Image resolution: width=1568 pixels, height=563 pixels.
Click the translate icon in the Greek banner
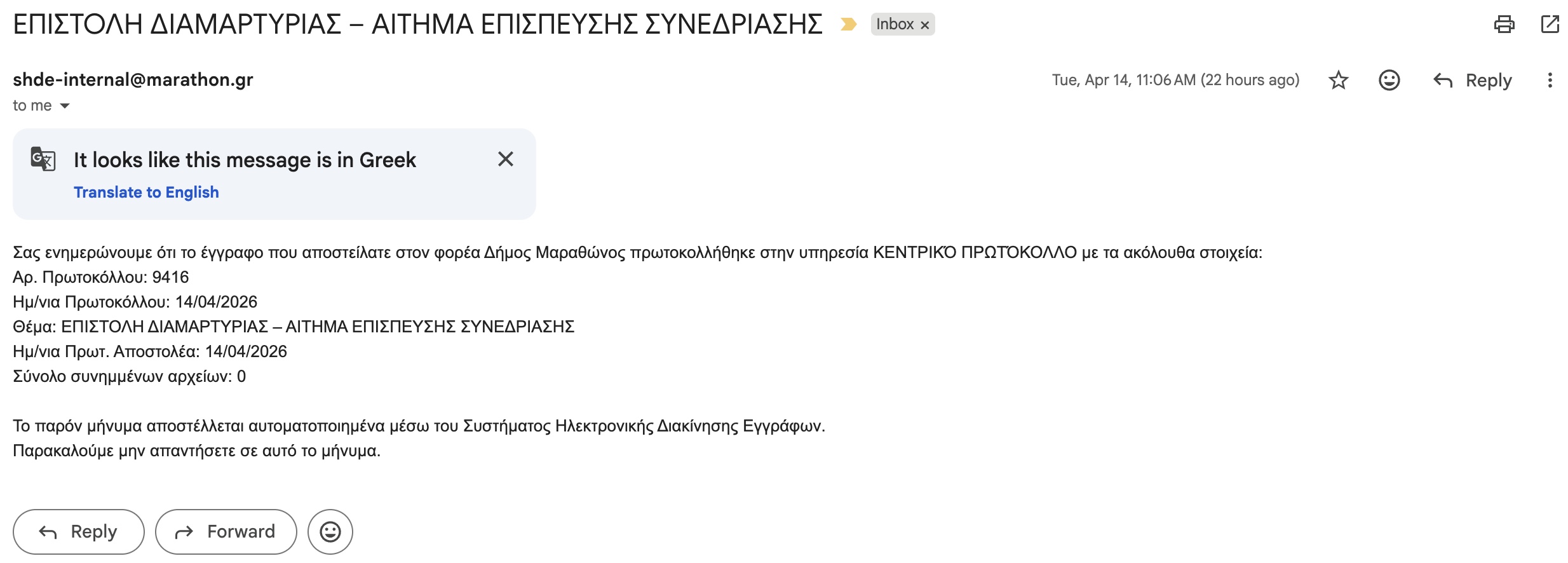click(x=43, y=159)
